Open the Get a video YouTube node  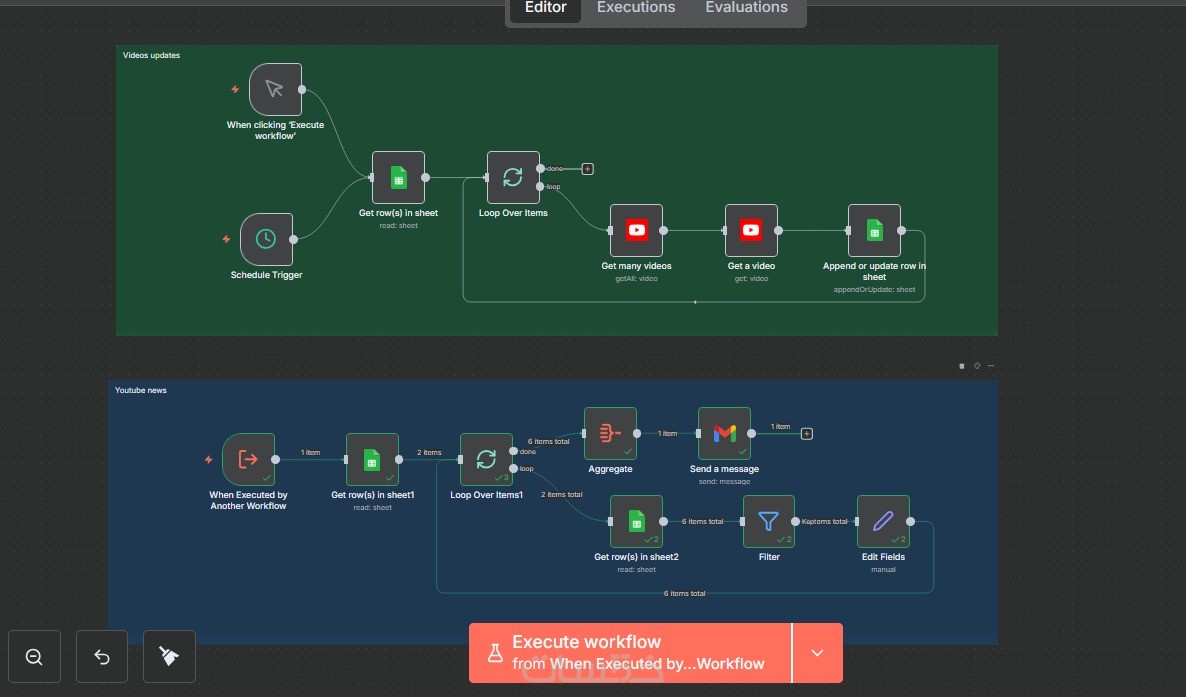pos(751,230)
